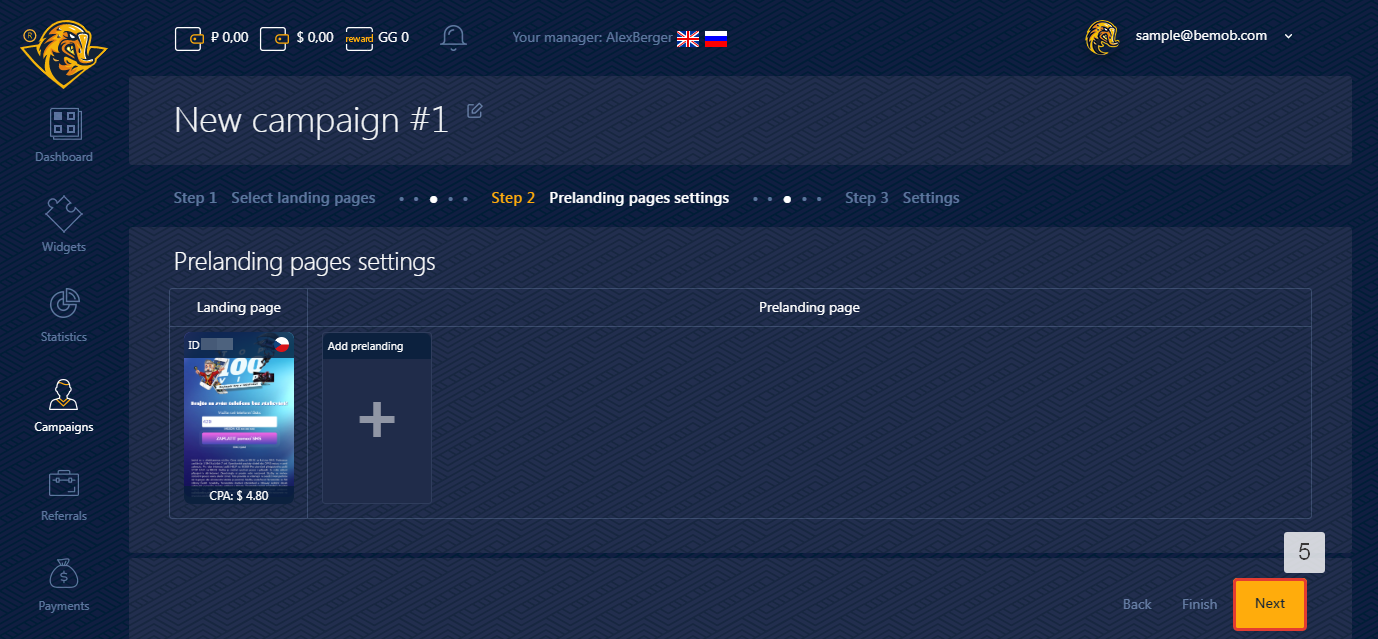1378x639 pixels.
Task: Open the Dashboard section in sidebar
Action: [x=63, y=133]
